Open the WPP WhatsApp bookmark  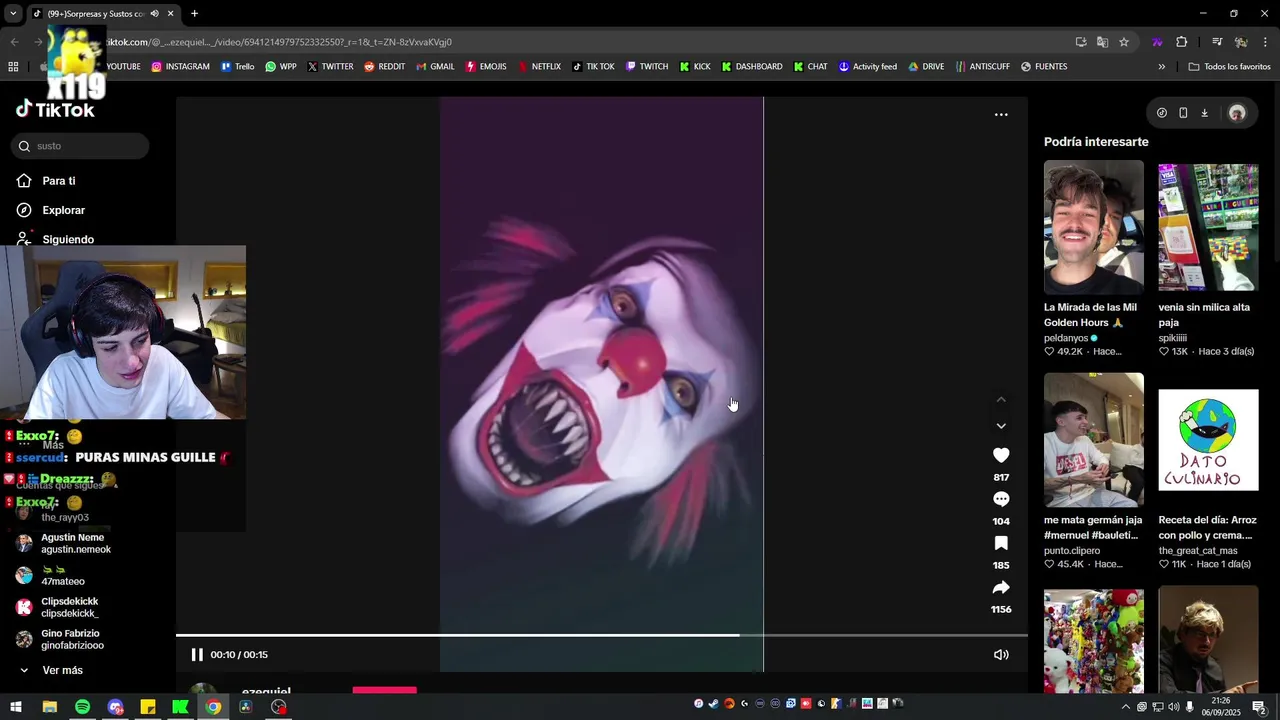pyautogui.click(x=281, y=67)
